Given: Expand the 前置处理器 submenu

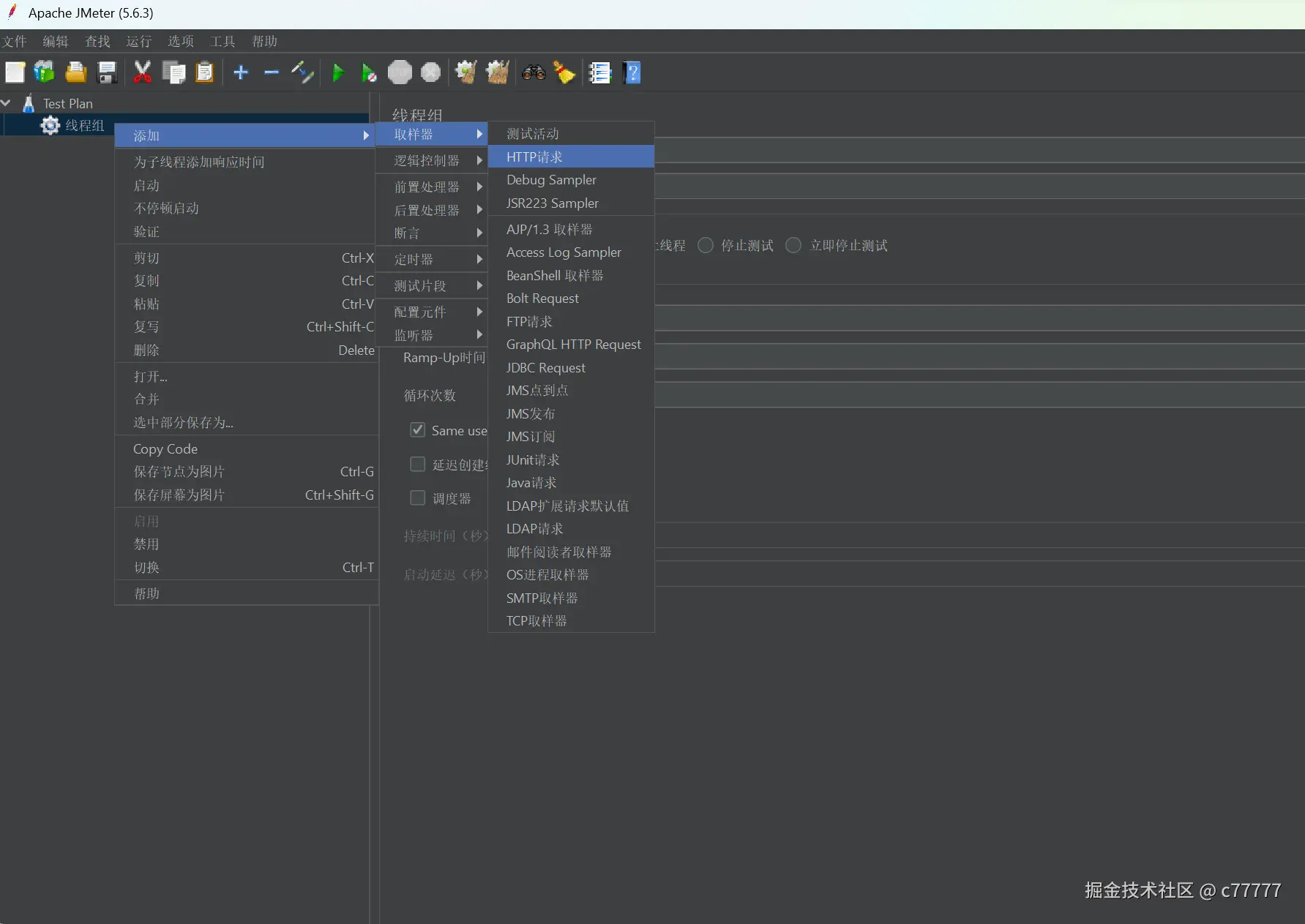Looking at the screenshot, I should [432, 187].
